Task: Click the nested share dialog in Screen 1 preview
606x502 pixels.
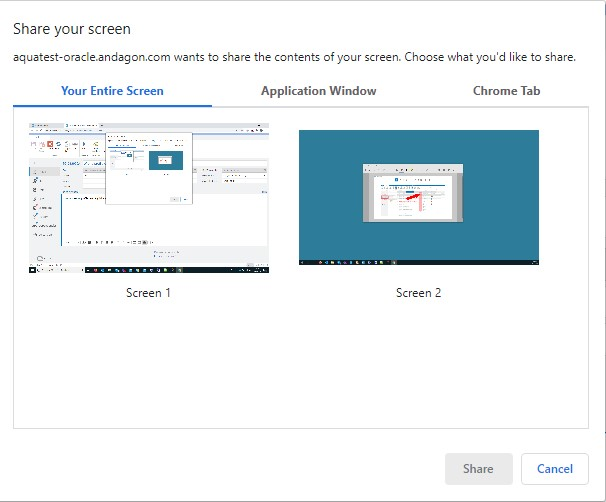Action: point(148,167)
